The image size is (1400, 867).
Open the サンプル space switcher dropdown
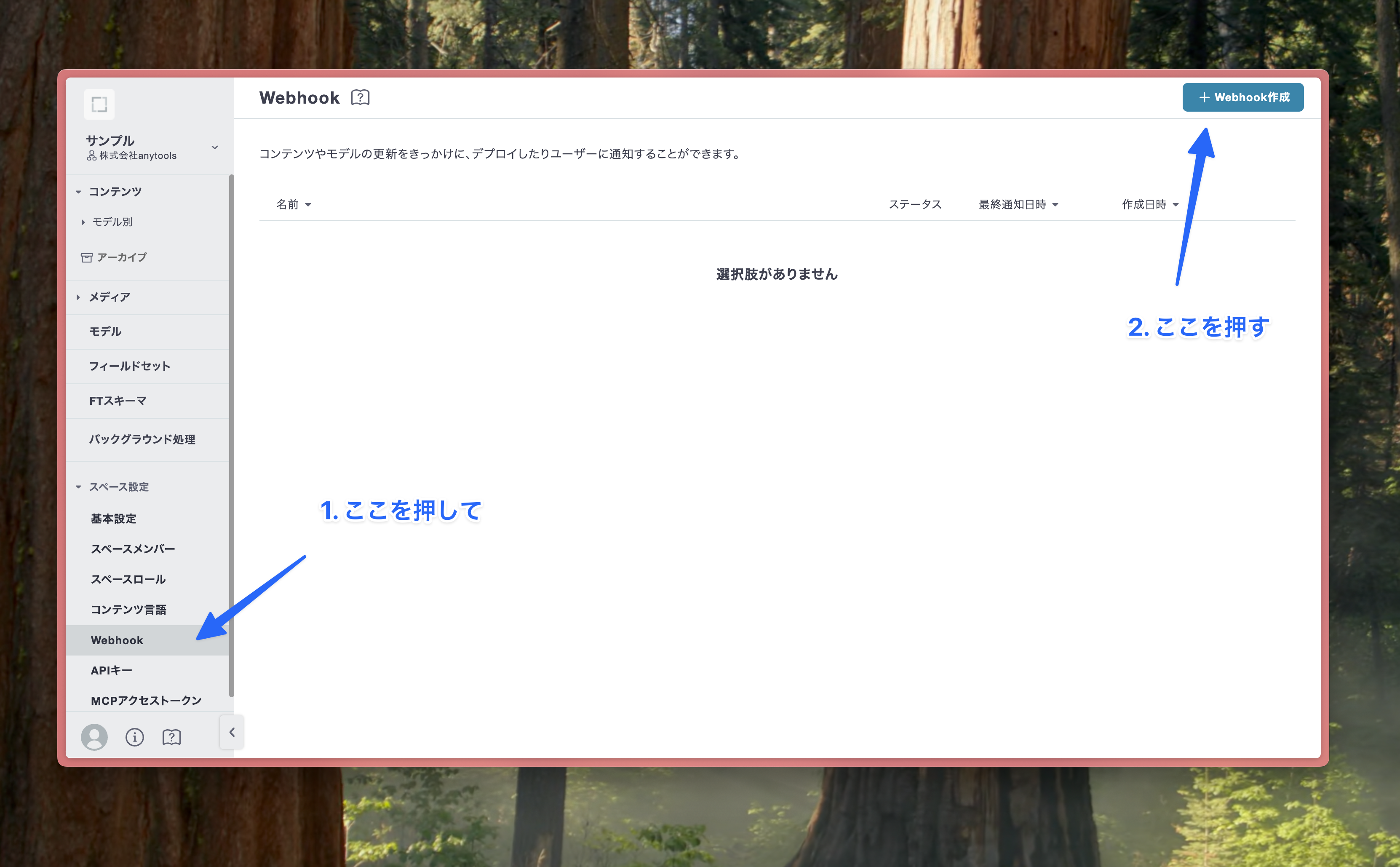point(214,147)
